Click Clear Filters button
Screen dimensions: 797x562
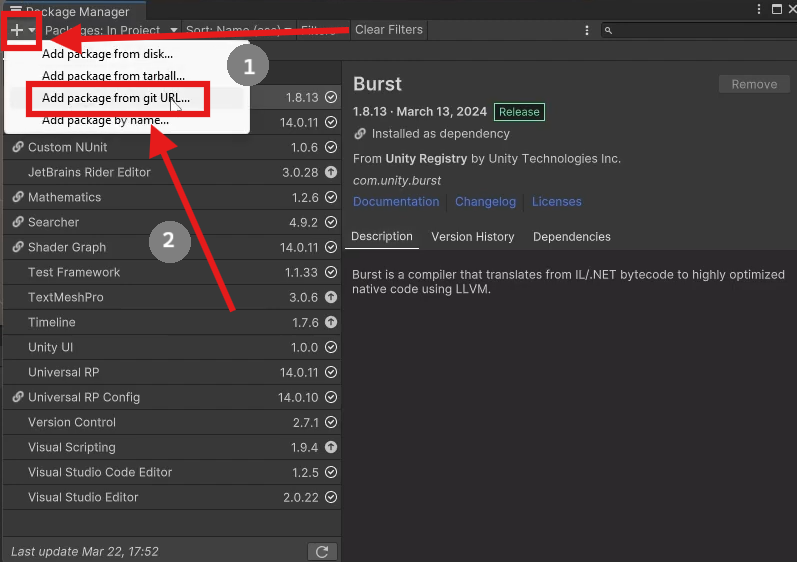pyautogui.click(x=389, y=30)
